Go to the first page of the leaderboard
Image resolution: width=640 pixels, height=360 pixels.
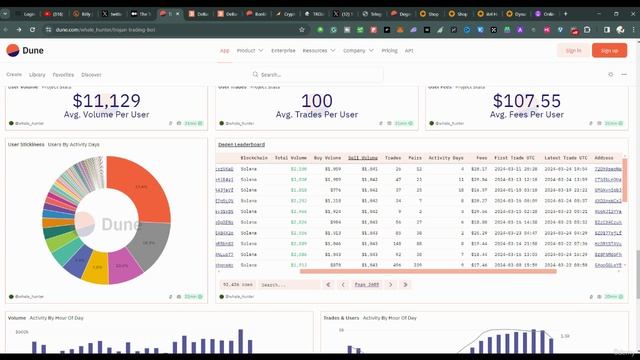click(x=328, y=284)
